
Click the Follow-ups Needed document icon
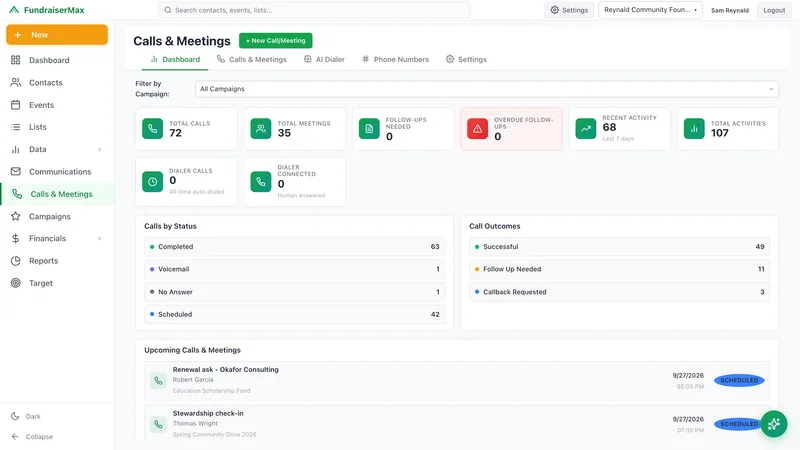(369, 129)
